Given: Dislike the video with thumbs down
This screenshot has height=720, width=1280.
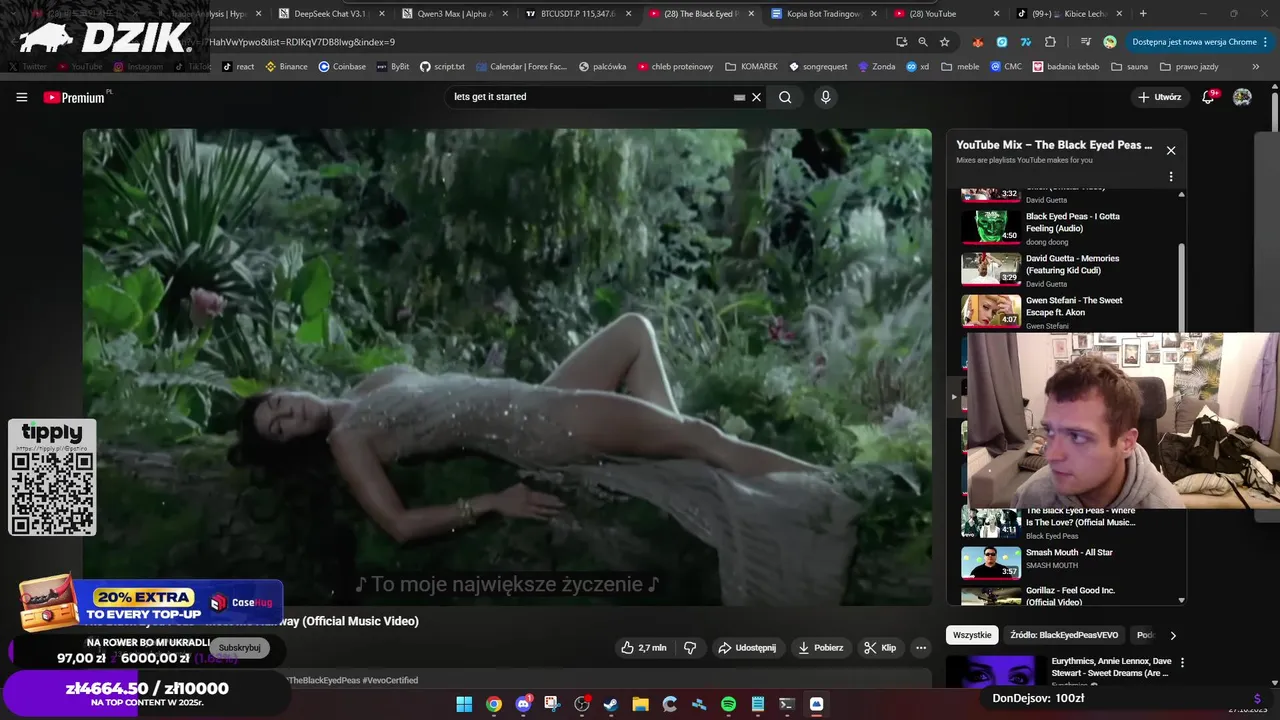Looking at the screenshot, I should [x=690, y=648].
